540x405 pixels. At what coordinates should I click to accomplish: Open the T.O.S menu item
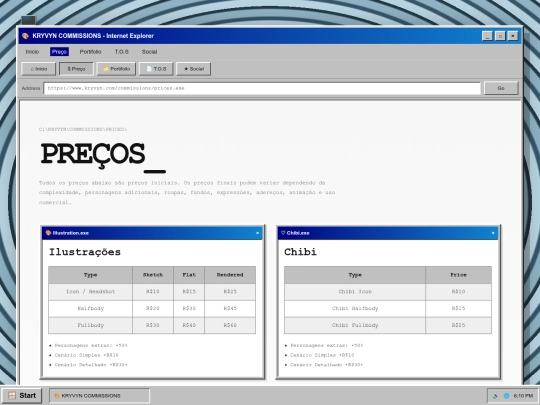(x=122, y=52)
